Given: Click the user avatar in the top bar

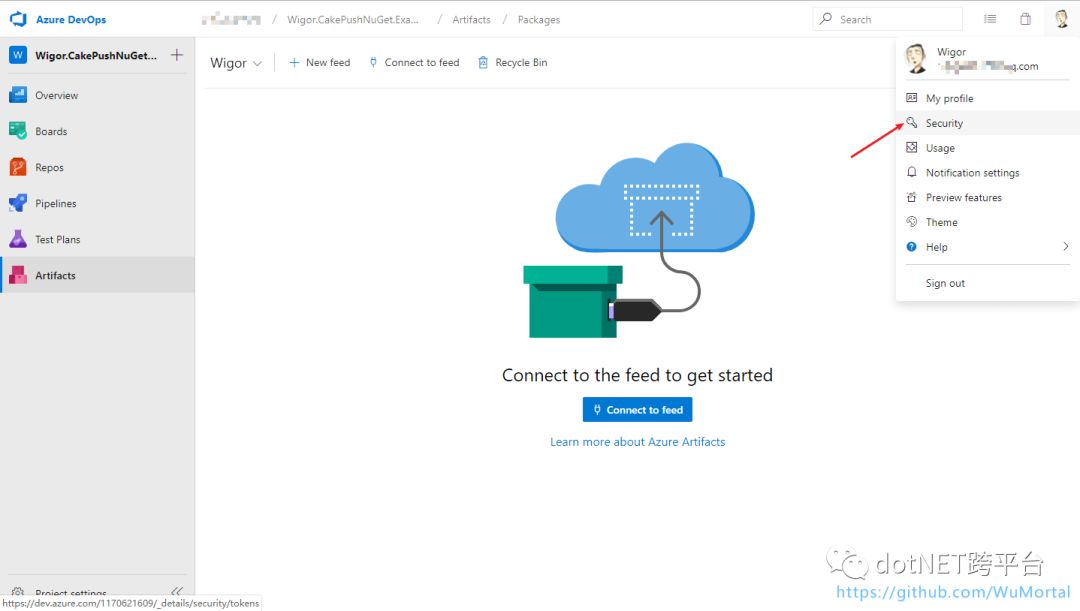Looking at the screenshot, I should 1061,19.
